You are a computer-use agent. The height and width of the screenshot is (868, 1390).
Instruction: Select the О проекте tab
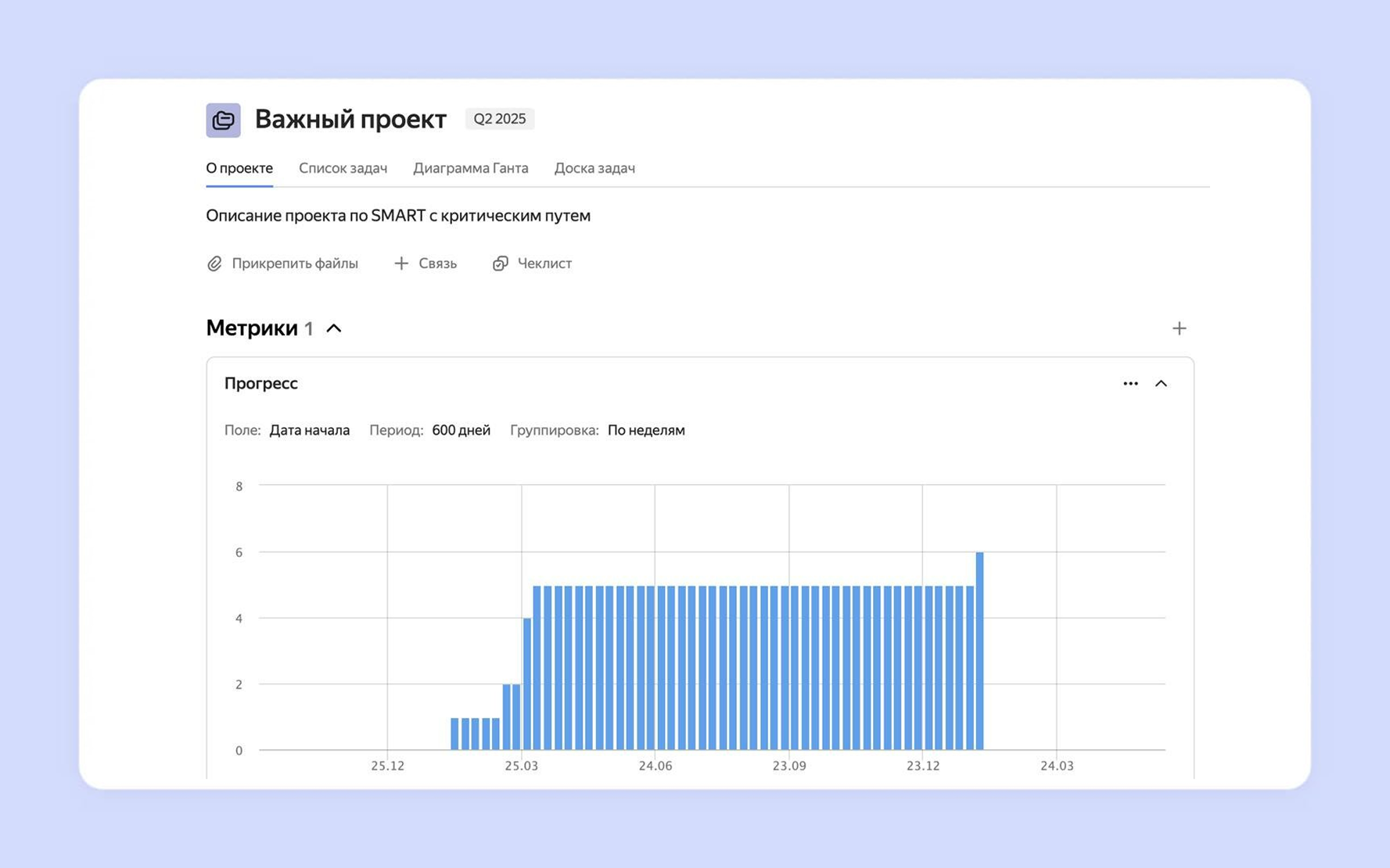[239, 168]
